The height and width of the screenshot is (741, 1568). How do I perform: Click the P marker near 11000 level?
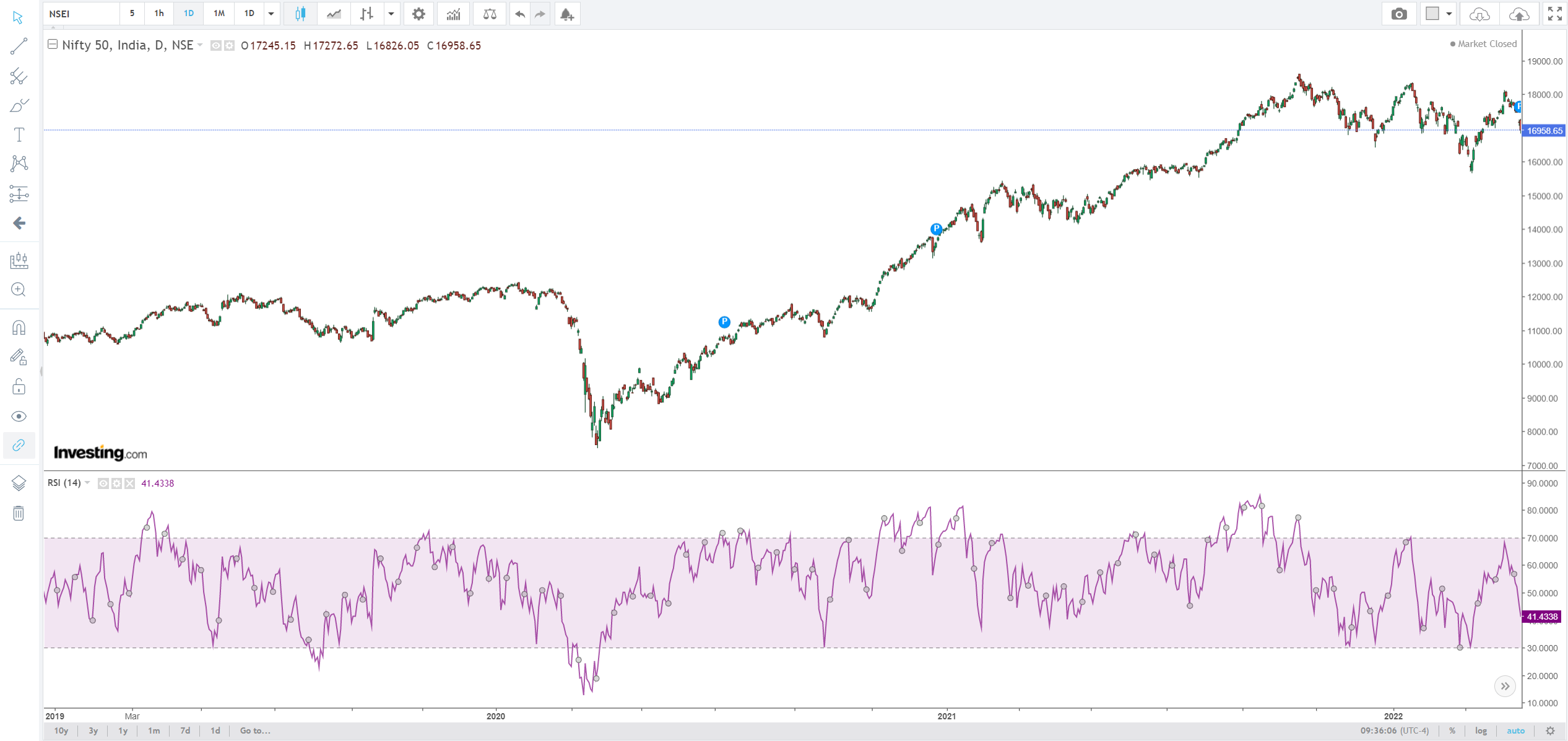click(x=724, y=322)
